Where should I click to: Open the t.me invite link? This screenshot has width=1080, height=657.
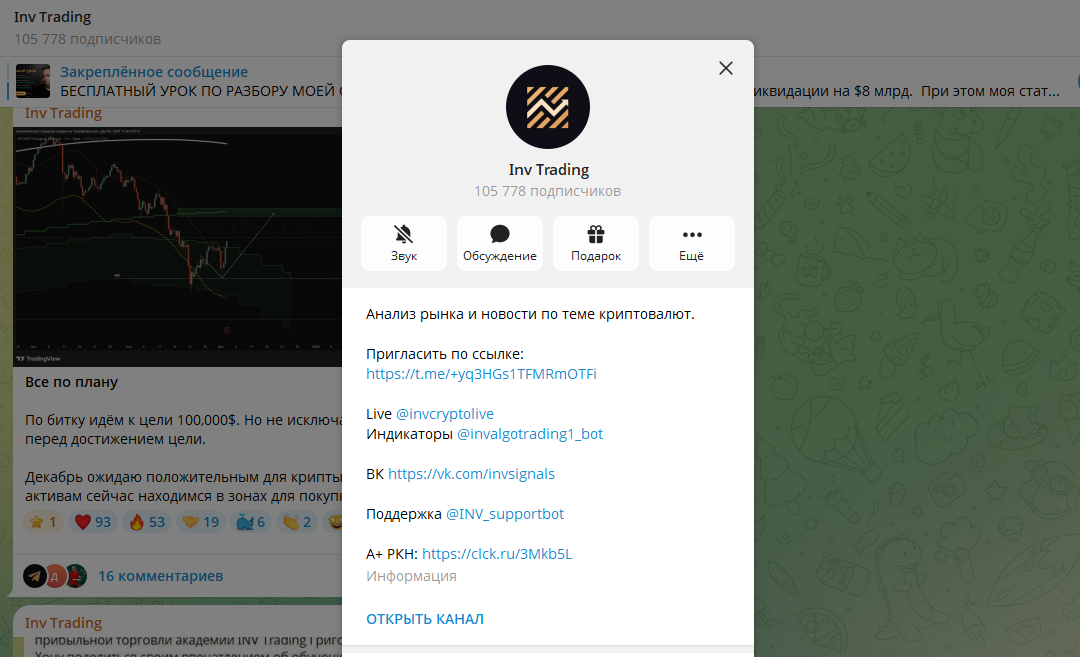click(x=481, y=374)
